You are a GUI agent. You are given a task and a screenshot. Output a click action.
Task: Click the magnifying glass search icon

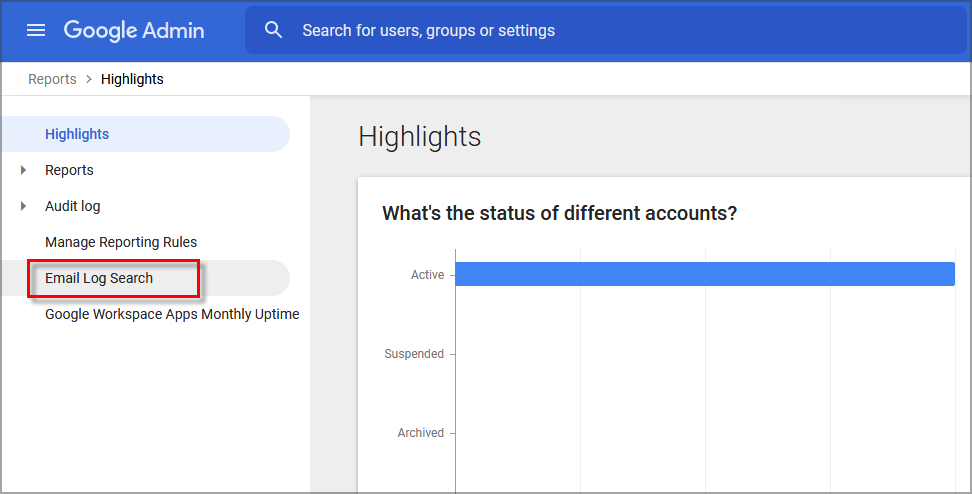point(274,30)
